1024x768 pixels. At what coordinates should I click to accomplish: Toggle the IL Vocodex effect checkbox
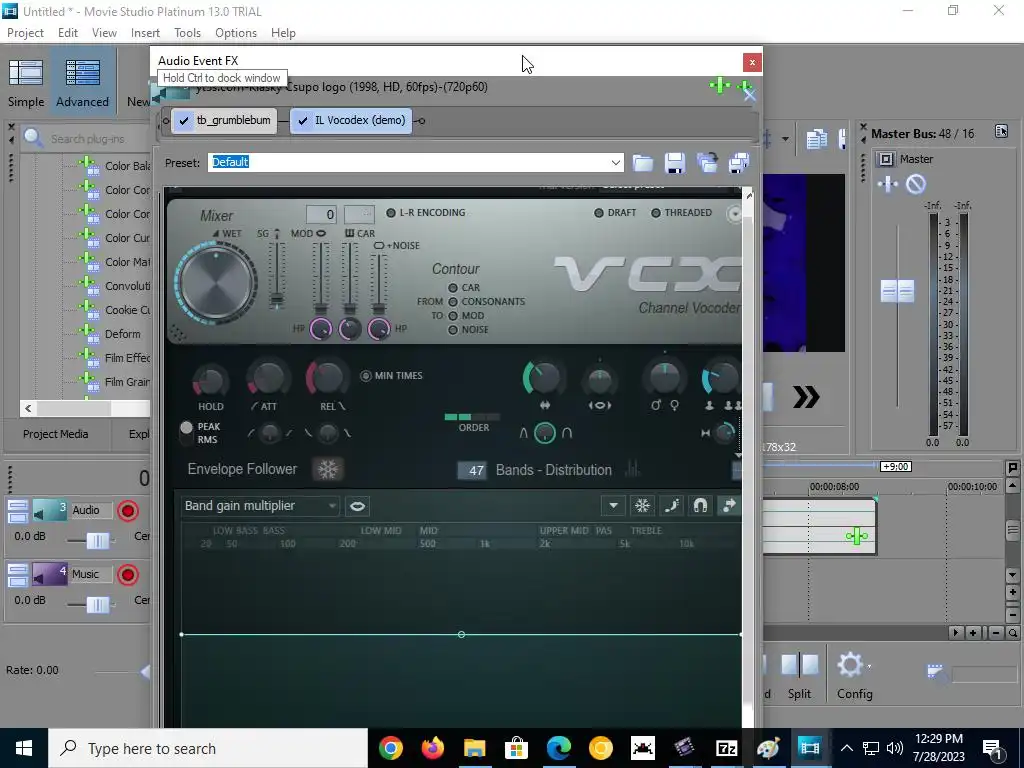[x=302, y=121]
